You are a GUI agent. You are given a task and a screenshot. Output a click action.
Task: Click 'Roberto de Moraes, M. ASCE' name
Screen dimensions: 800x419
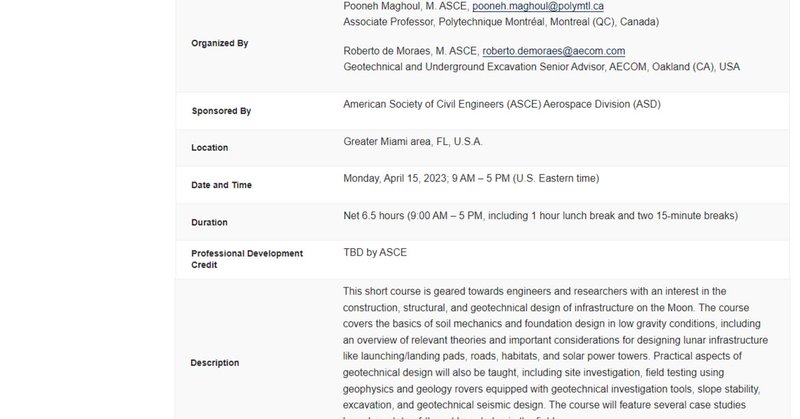point(411,51)
